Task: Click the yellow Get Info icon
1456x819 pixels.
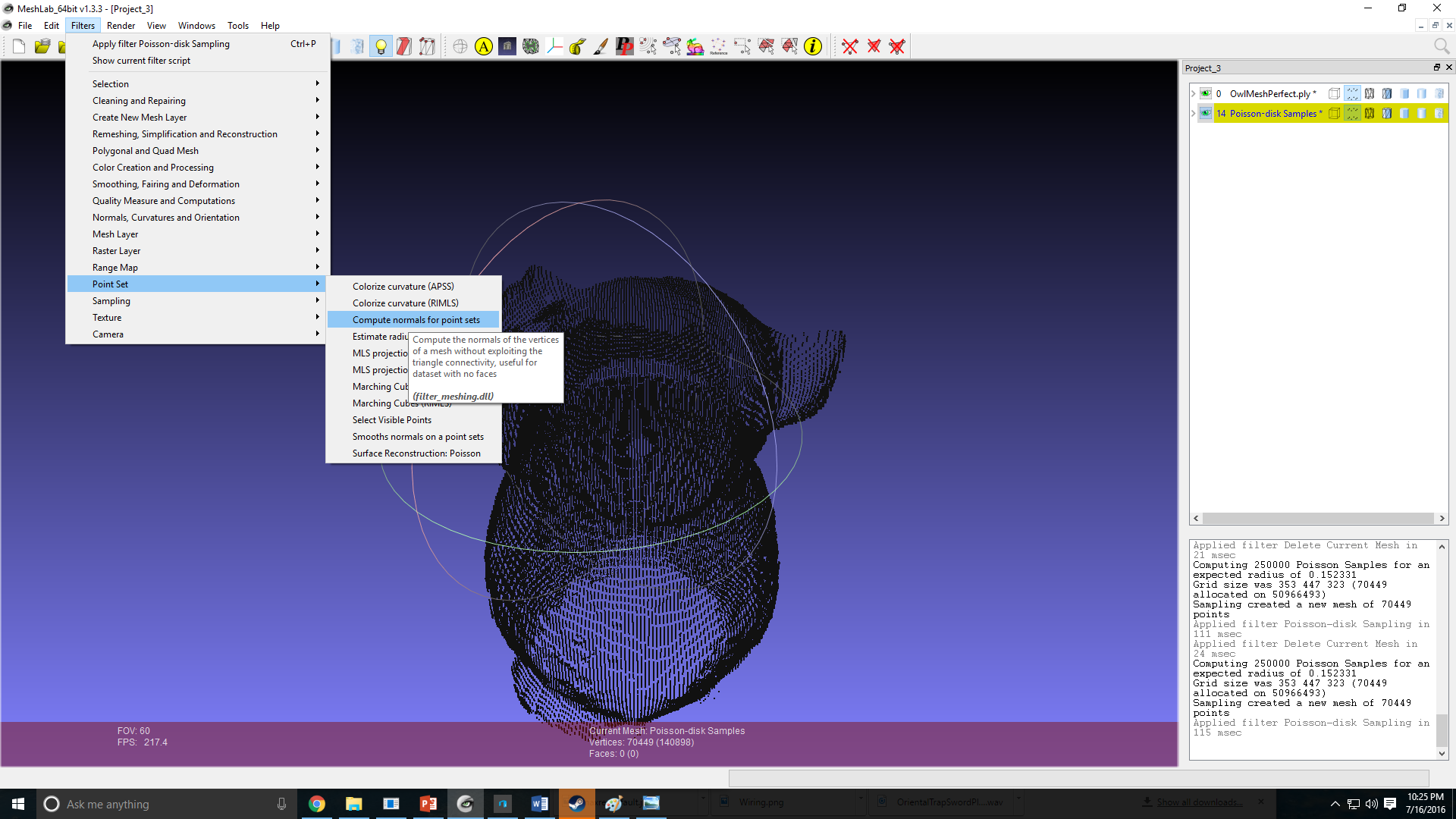Action: (x=813, y=47)
